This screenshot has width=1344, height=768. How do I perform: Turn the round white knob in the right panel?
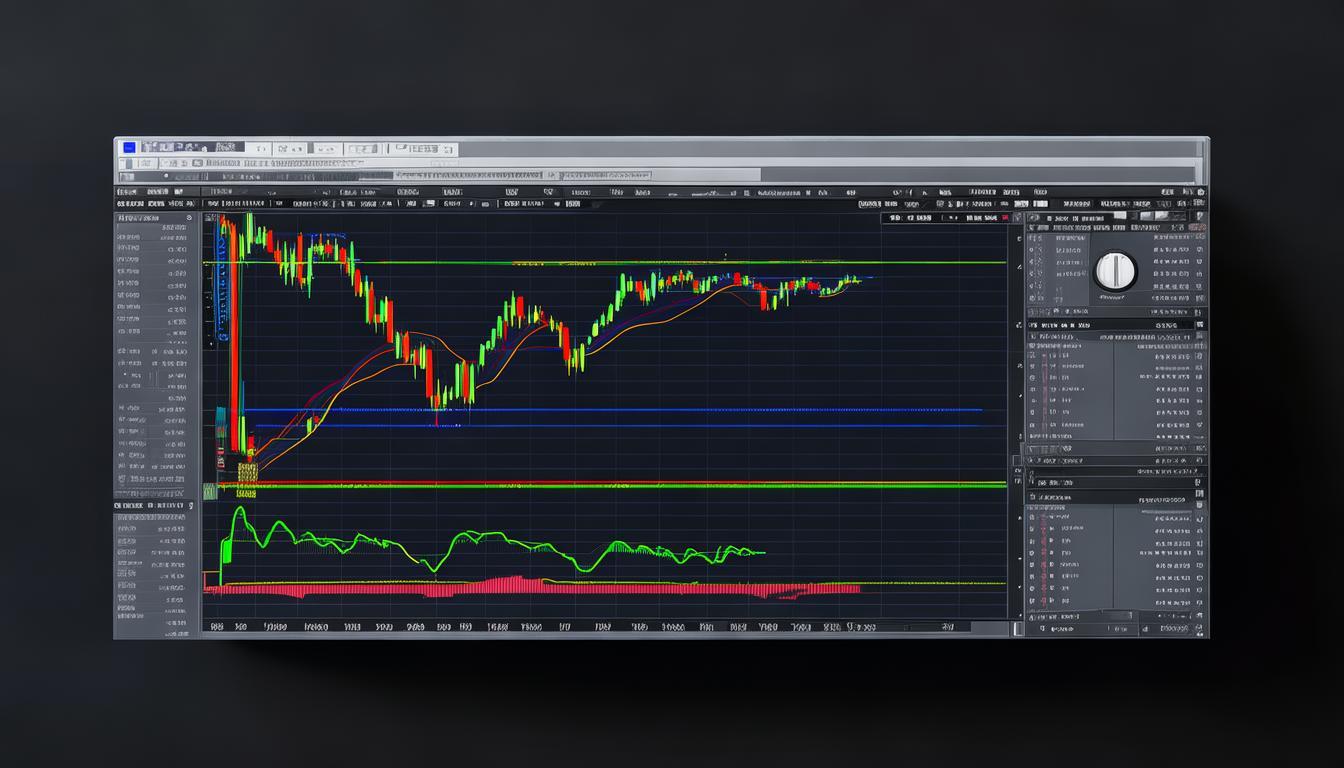coord(1115,270)
